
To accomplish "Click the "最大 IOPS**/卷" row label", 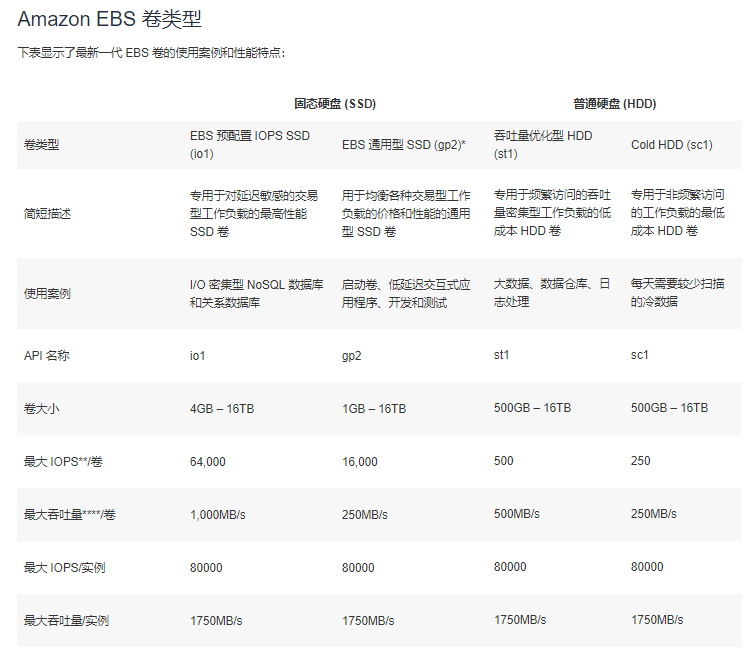I will (x=63, y=462).
